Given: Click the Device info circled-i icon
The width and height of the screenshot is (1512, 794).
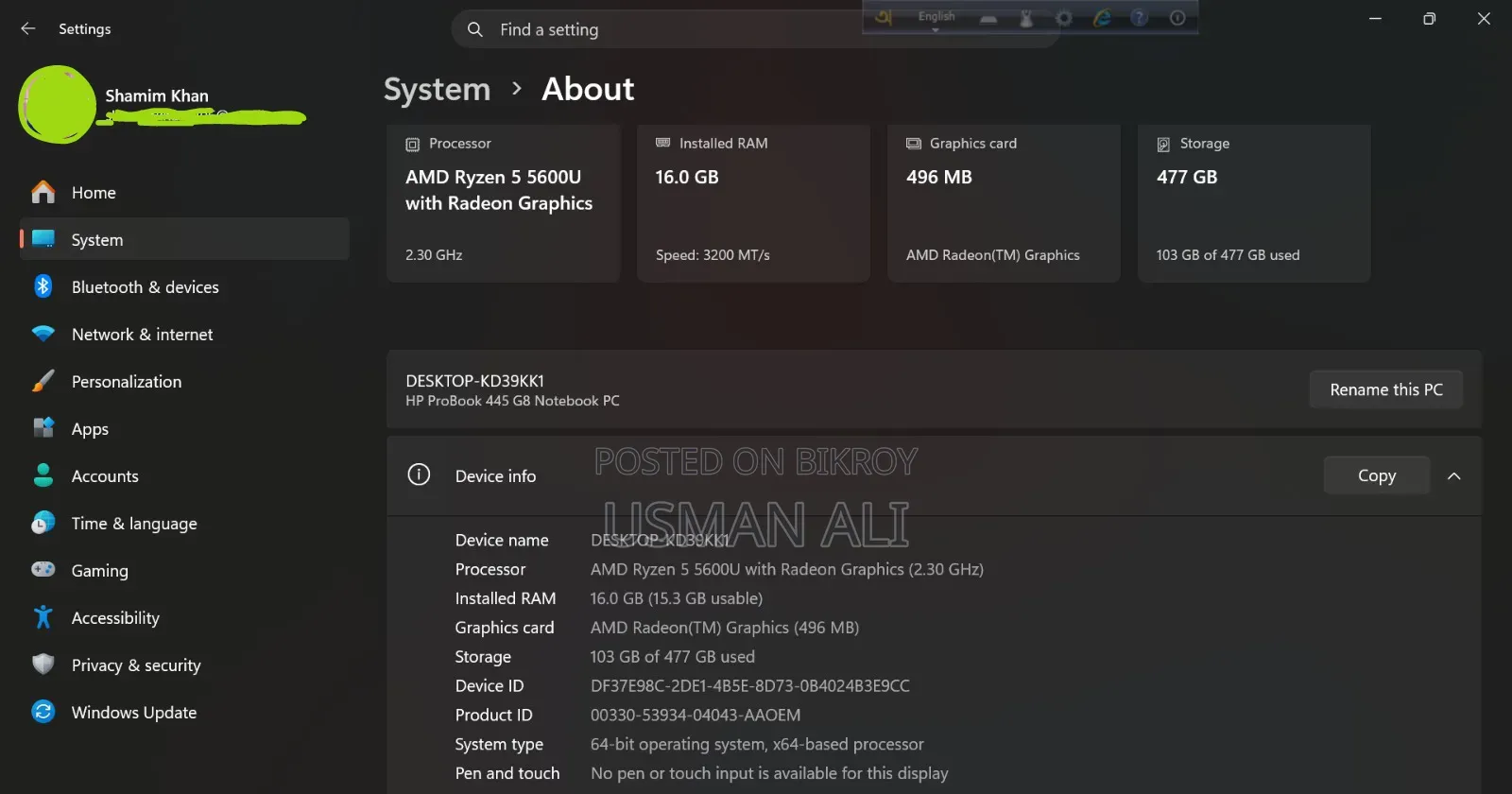Looking at the screenshot, I should [x=419, y=475].
